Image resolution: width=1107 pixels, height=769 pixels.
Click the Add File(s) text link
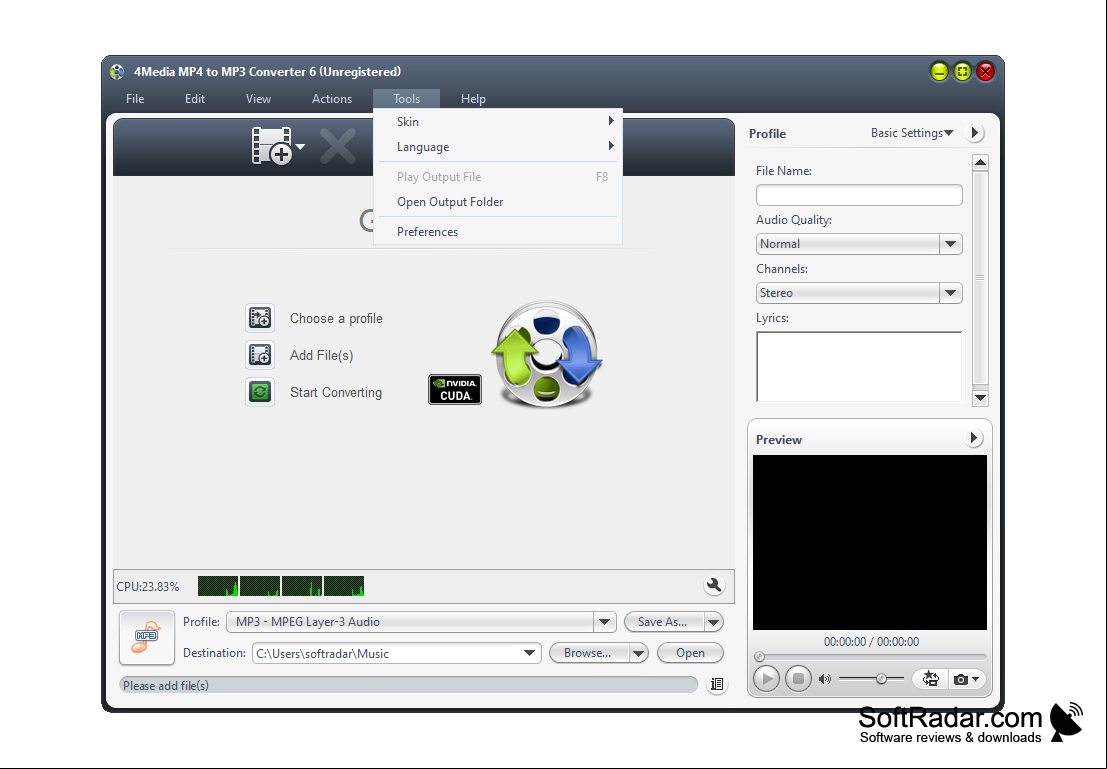(x=321, y=355)
